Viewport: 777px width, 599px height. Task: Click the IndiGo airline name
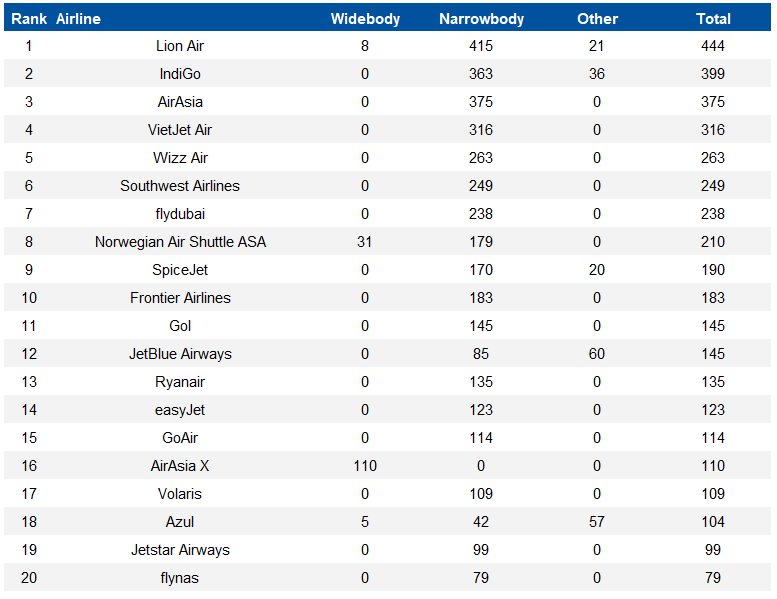coord(180,74)
